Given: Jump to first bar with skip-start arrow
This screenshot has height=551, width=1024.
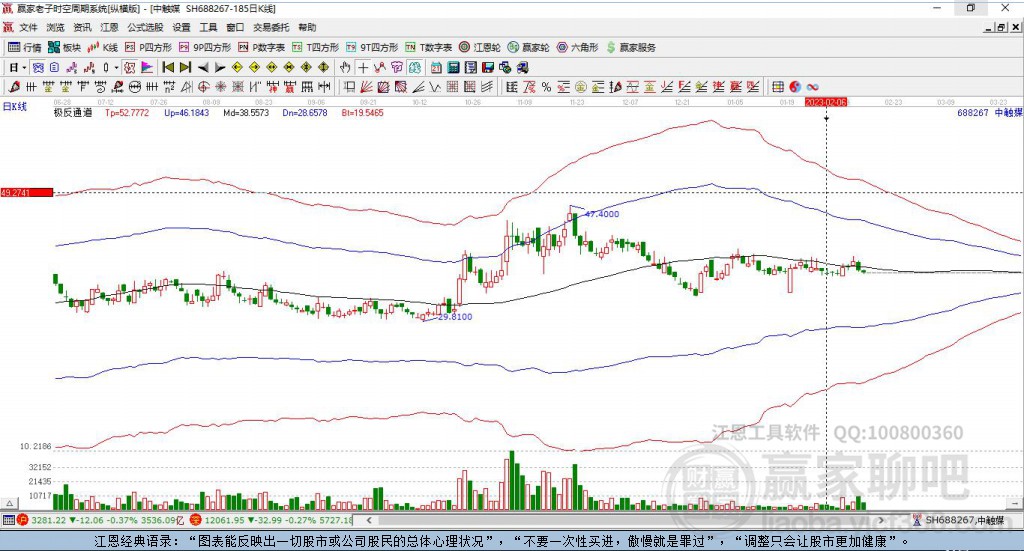Looking at the screenshot, I should [169, 67].
